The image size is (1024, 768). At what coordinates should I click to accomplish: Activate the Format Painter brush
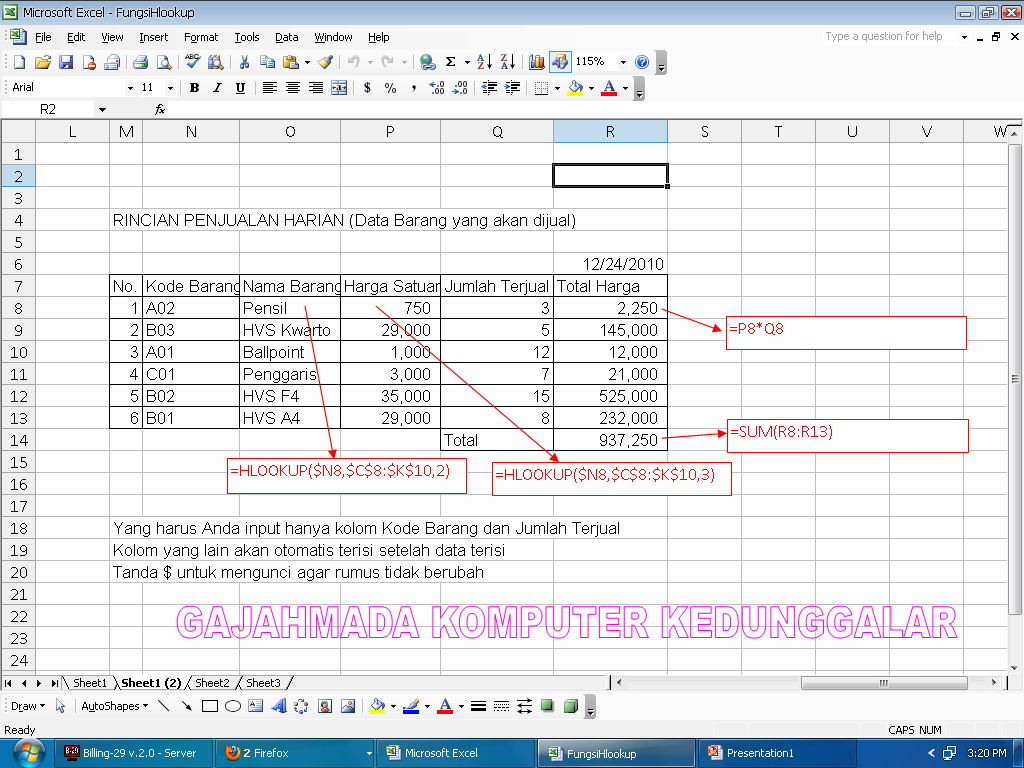click(325, 62)
